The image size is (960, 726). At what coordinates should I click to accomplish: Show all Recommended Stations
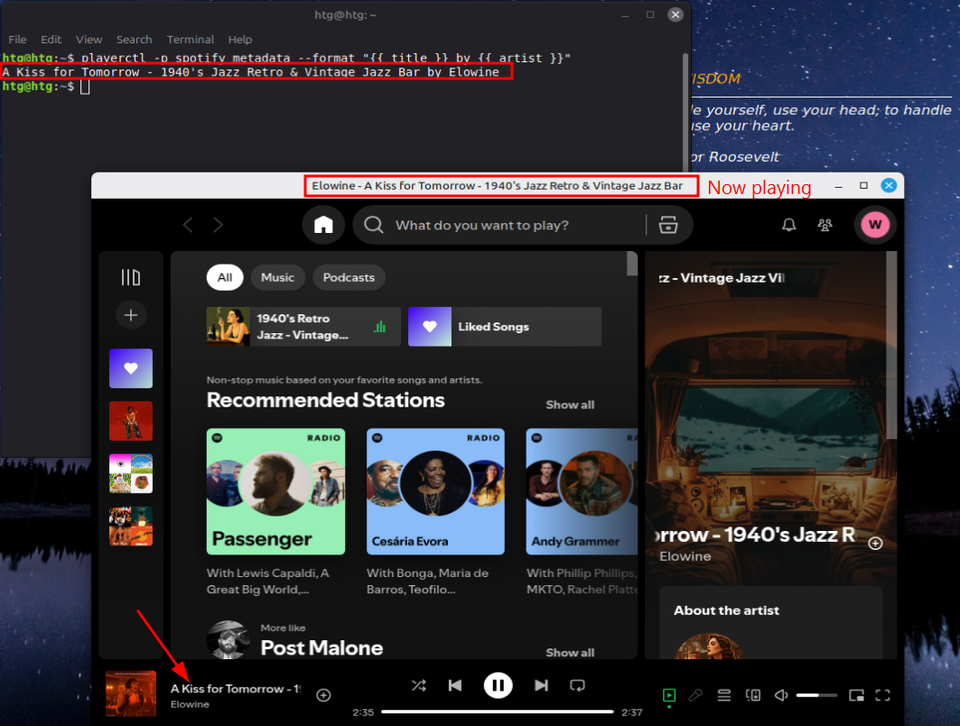pyautogui.click(x=570, y=405)
